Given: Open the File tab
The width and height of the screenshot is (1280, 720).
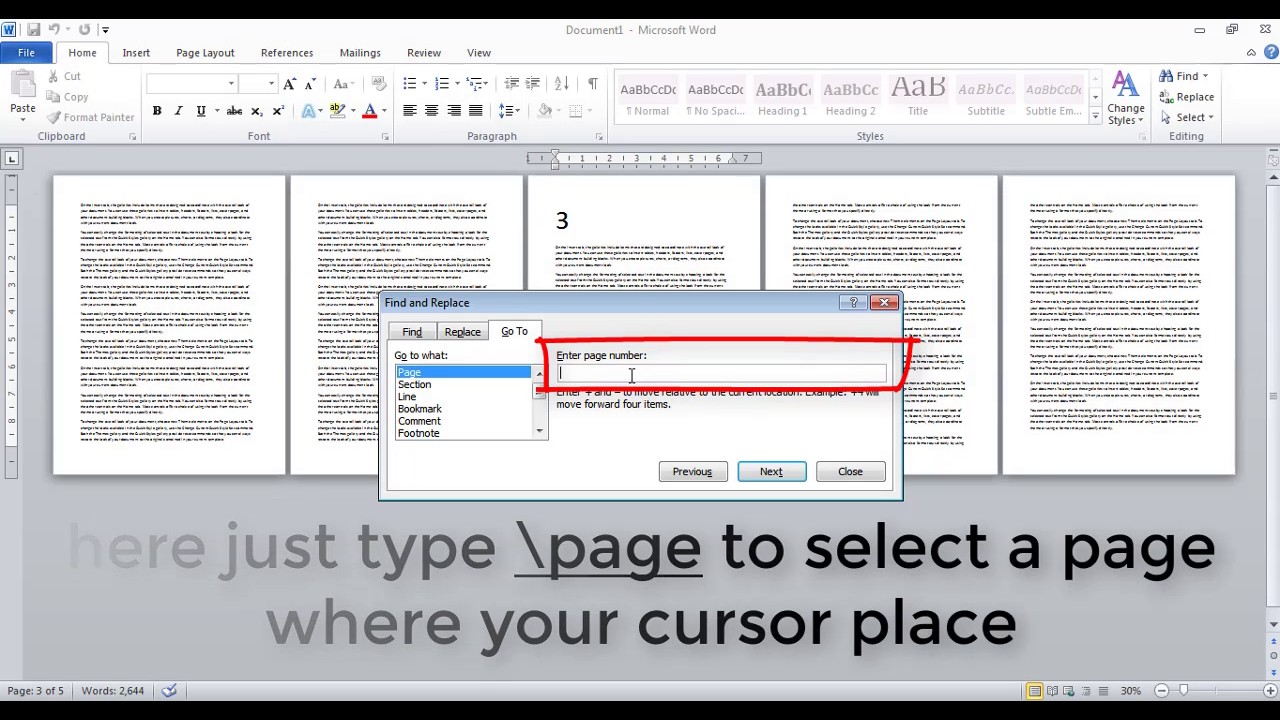Looking at the screenshot, I should [26, 53].
